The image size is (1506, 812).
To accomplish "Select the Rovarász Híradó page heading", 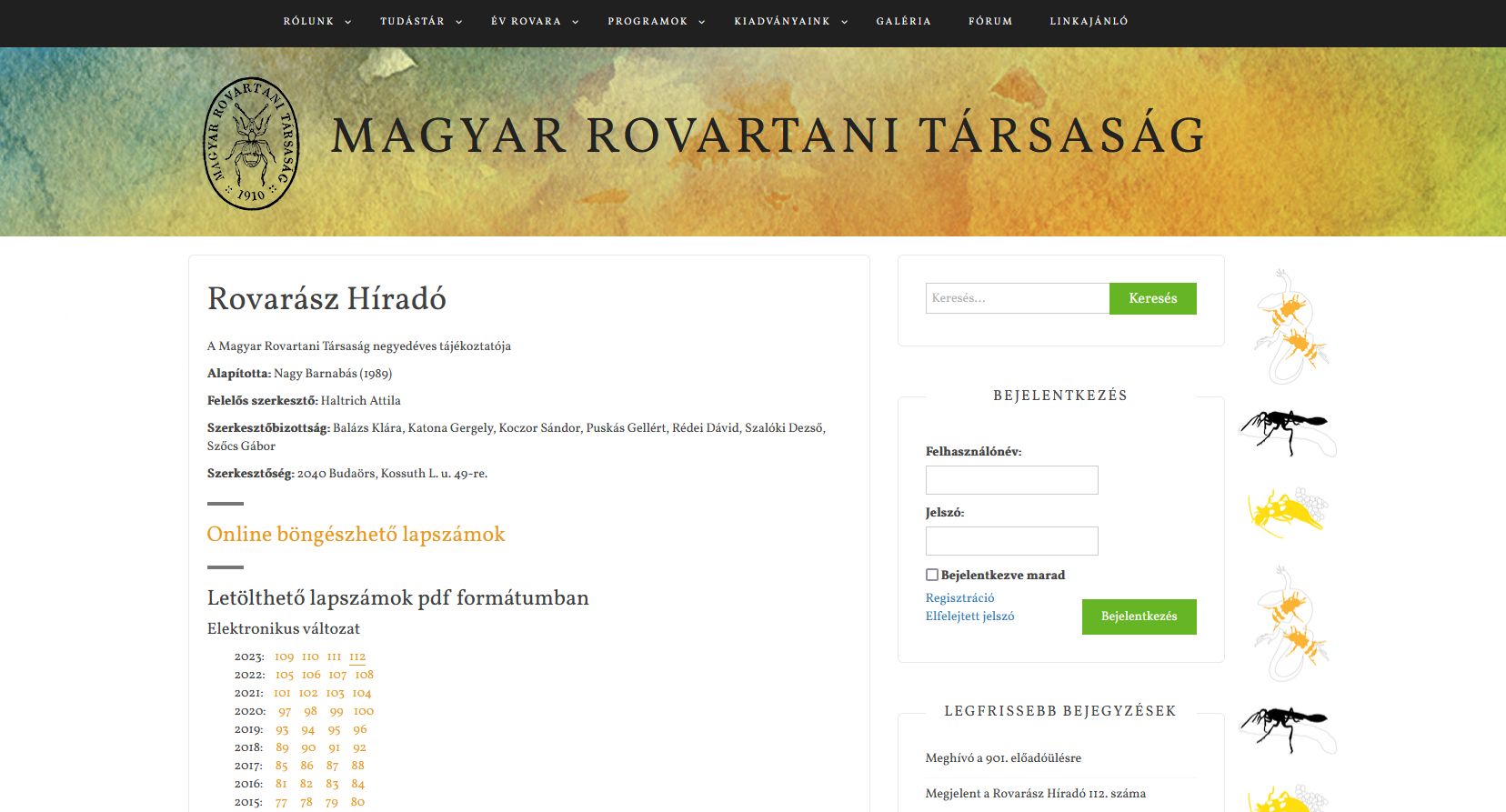I will [x=326, y=298].
